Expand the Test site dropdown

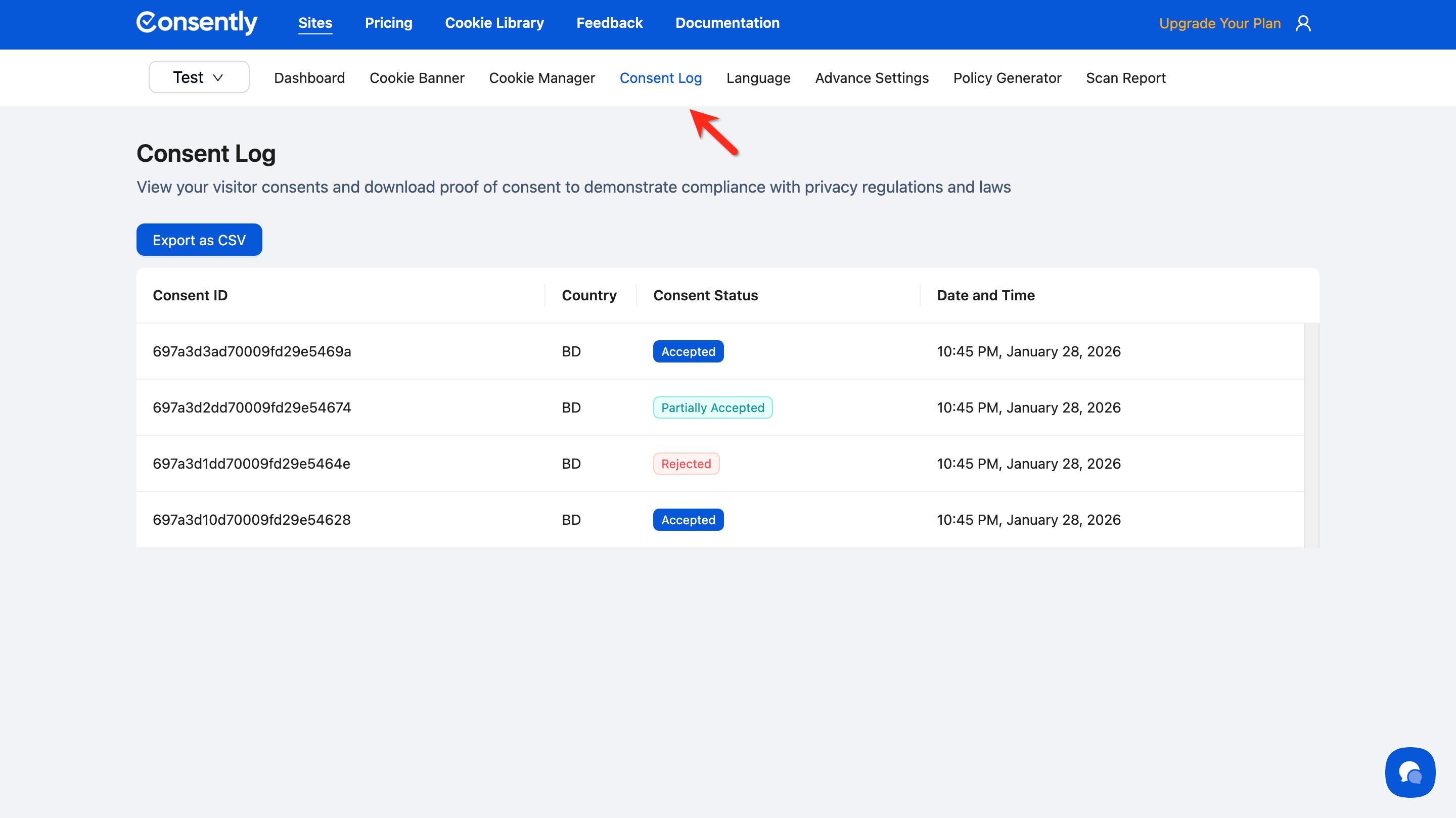pyautogui.click(x=199, y=77)
